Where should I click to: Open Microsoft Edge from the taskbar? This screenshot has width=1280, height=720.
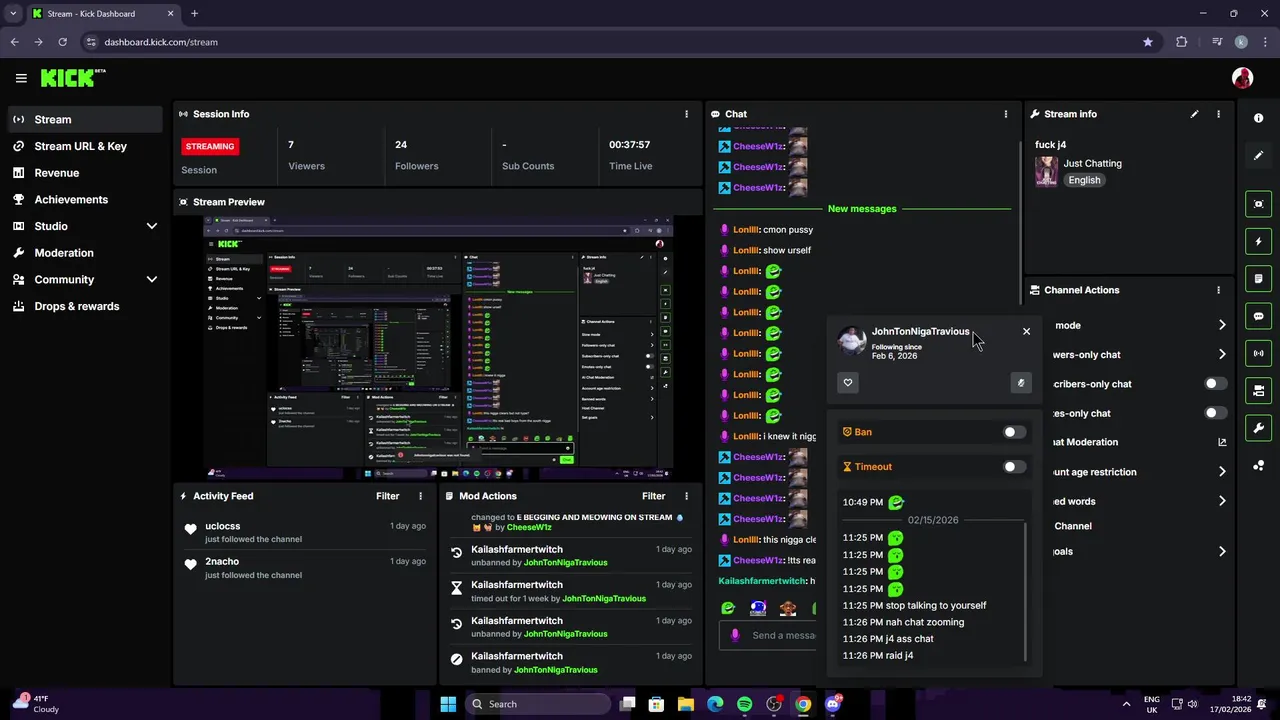(x=715, y=704)
